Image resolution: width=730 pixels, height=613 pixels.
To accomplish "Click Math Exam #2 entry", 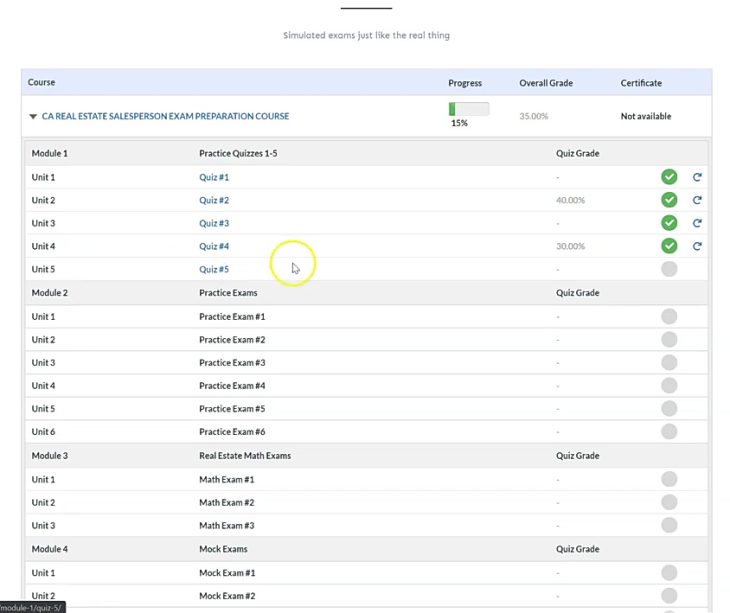I will (x=226, y=502).
